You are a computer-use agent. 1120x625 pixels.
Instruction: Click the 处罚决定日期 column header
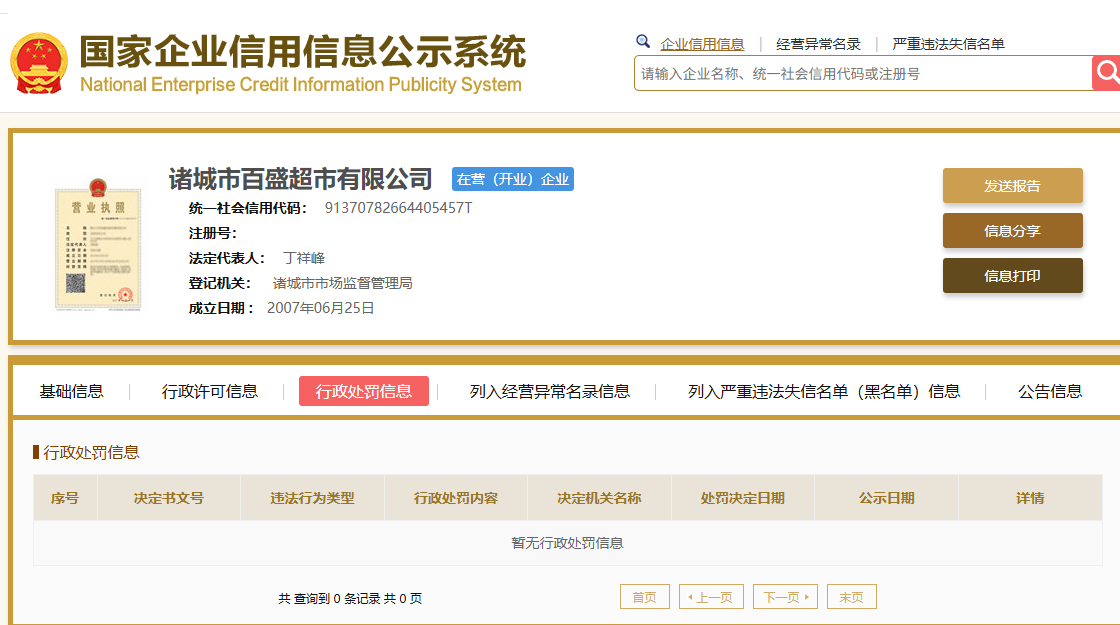[743, 498]
